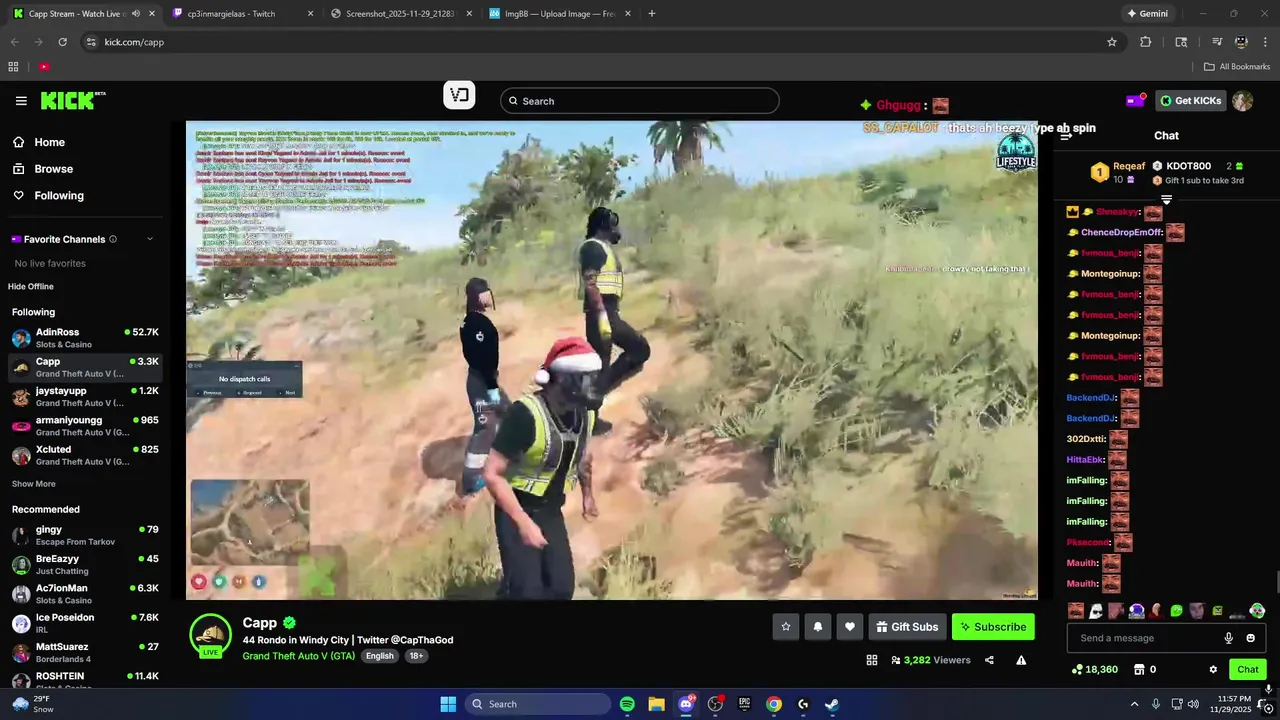1280x720 pixels.
Task: Play or pause the stream video
Action: pos(611,360)
